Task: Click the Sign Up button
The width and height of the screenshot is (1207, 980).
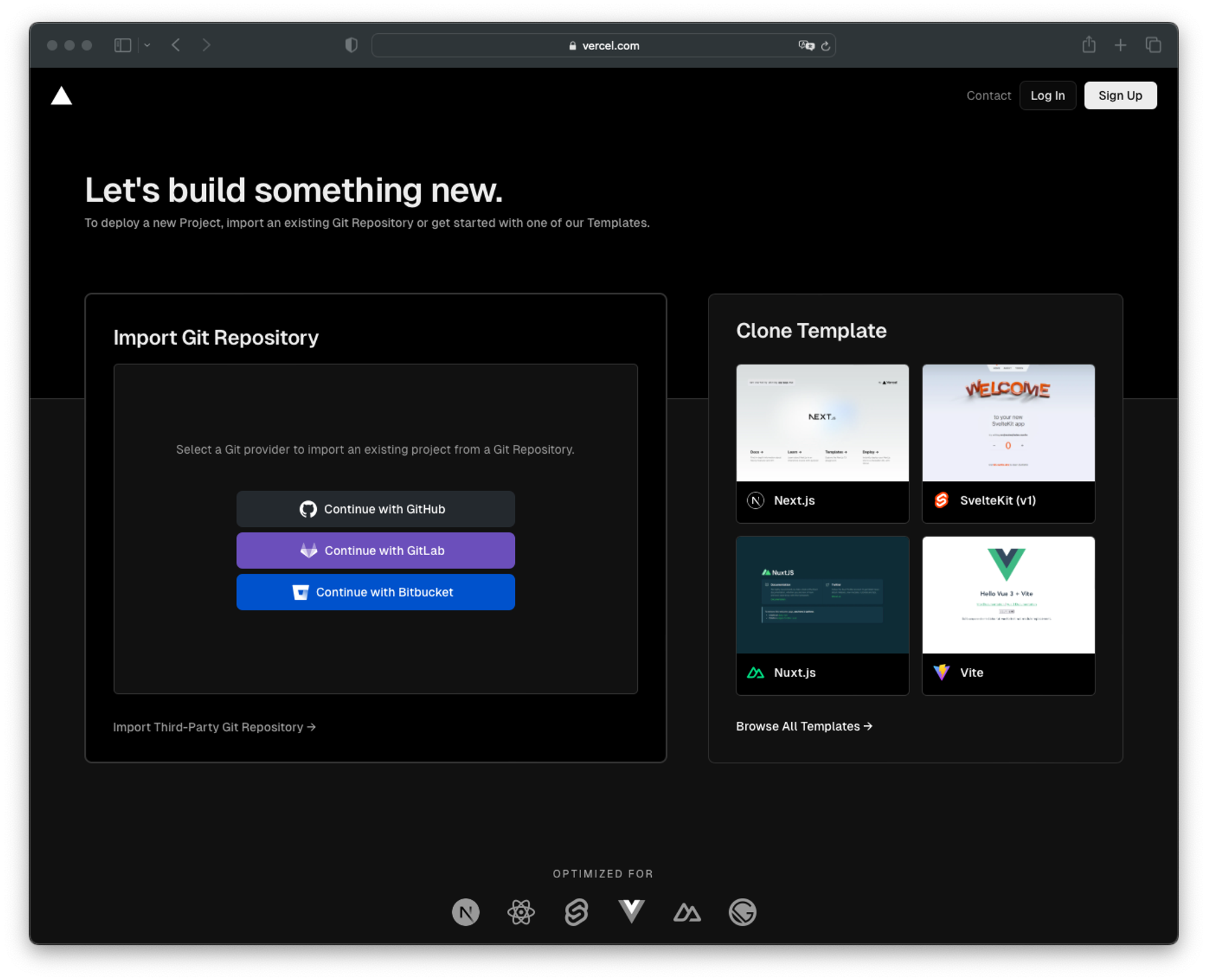Action: (x=1120, y=95)
